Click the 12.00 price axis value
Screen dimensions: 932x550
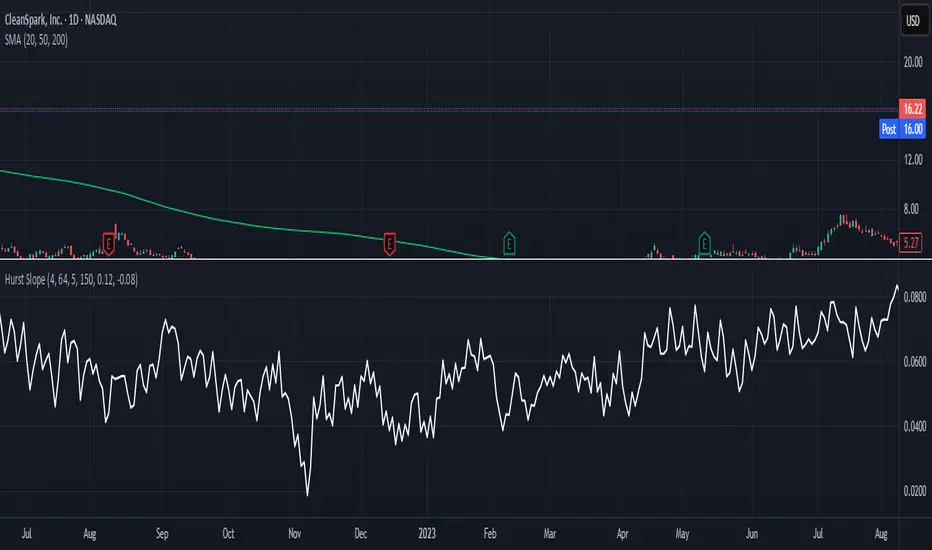[913, 159]
